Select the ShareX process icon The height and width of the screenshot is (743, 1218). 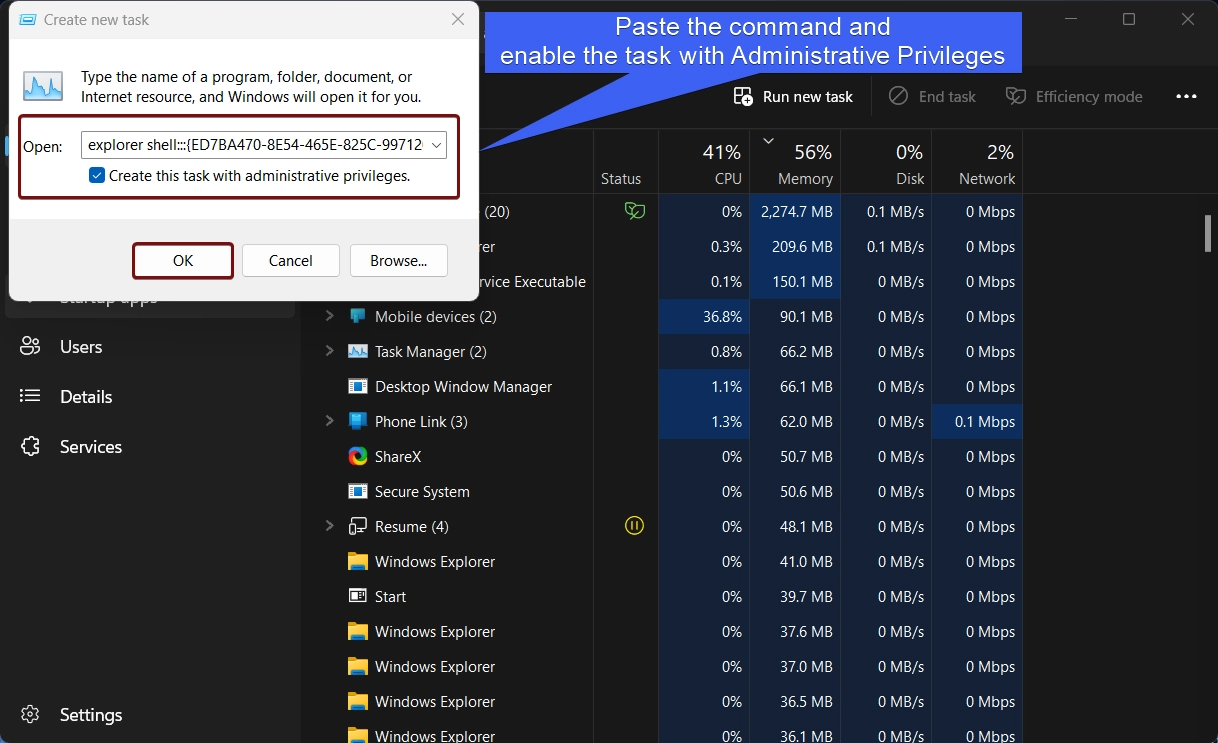pos(358,456)
